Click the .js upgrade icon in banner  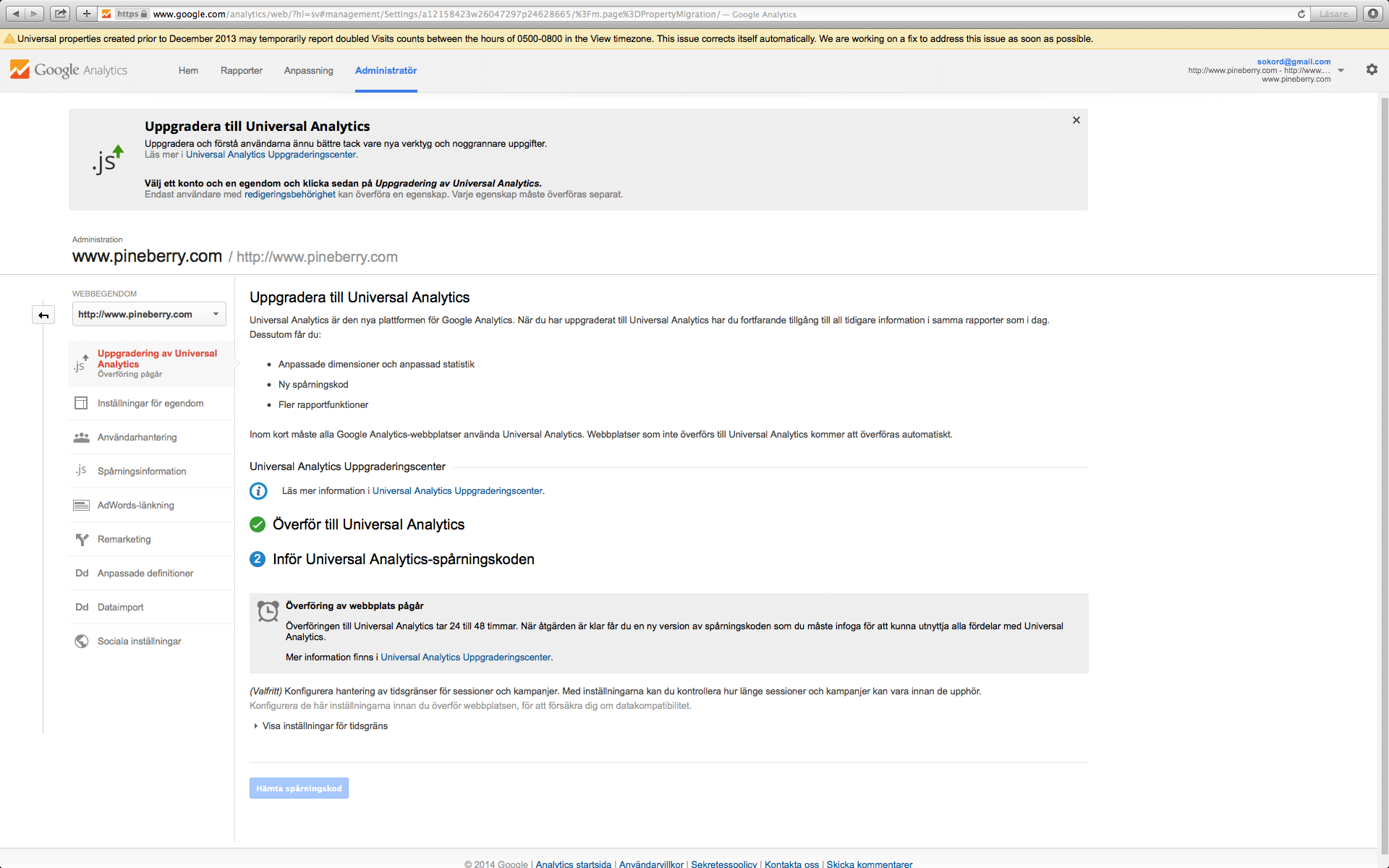click(108, 159)
